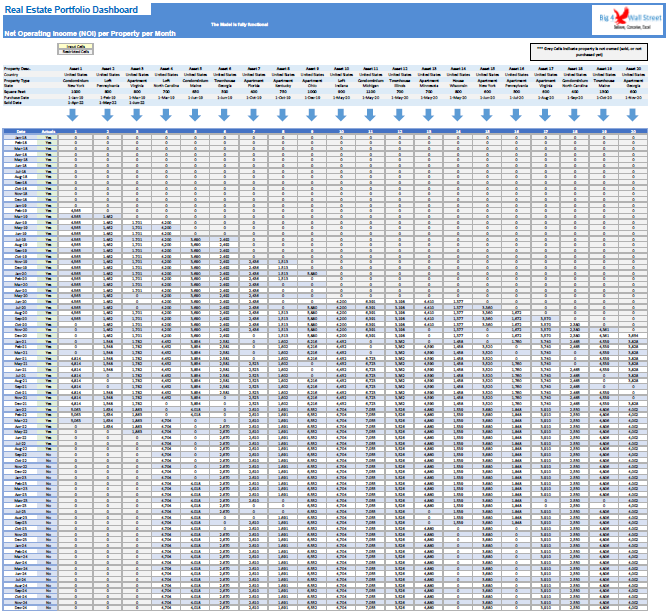Select the Real Estate Portfolio Dashboard title

[71, 9]
